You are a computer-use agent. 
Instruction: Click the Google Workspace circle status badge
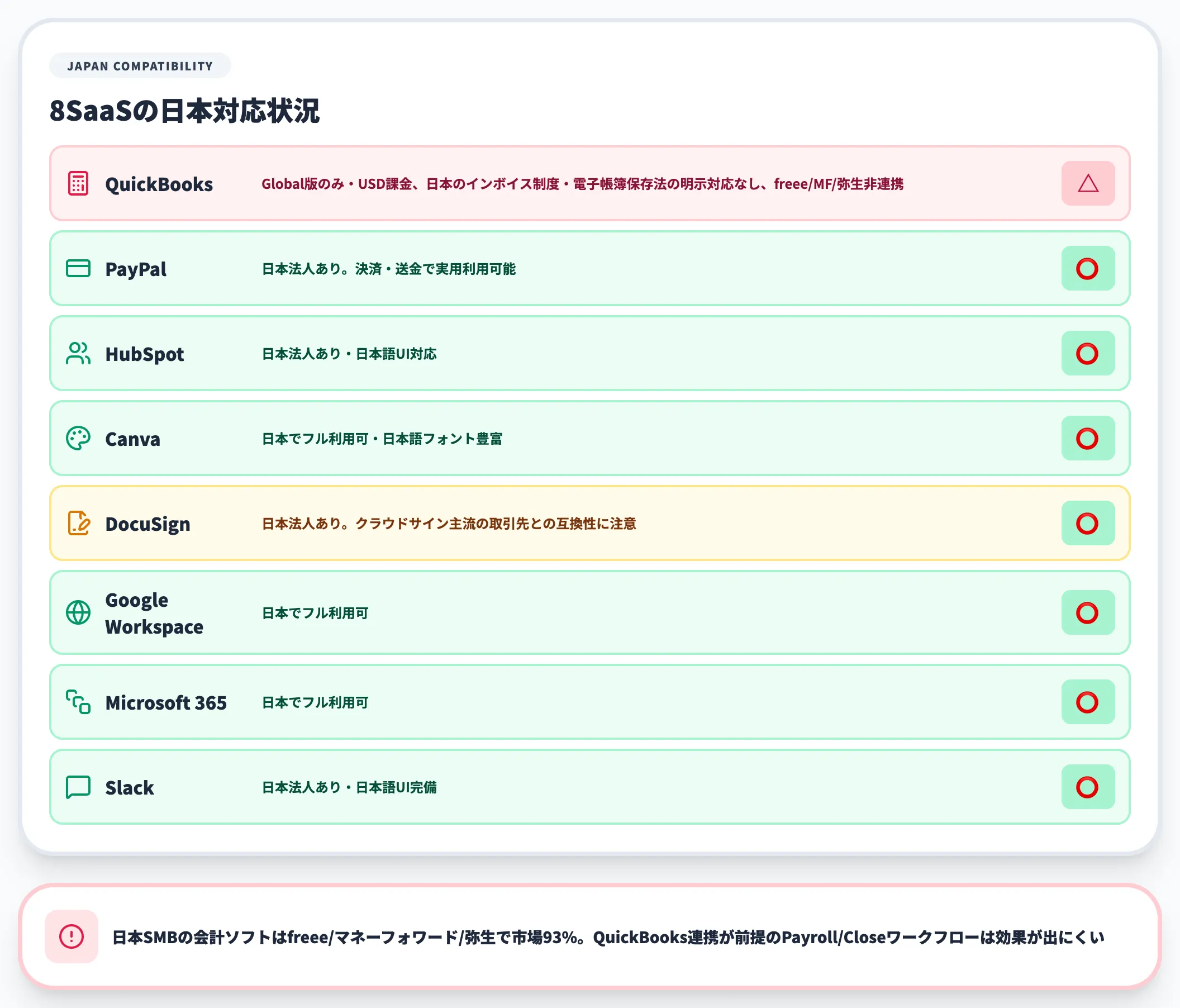coord(1088,613)
